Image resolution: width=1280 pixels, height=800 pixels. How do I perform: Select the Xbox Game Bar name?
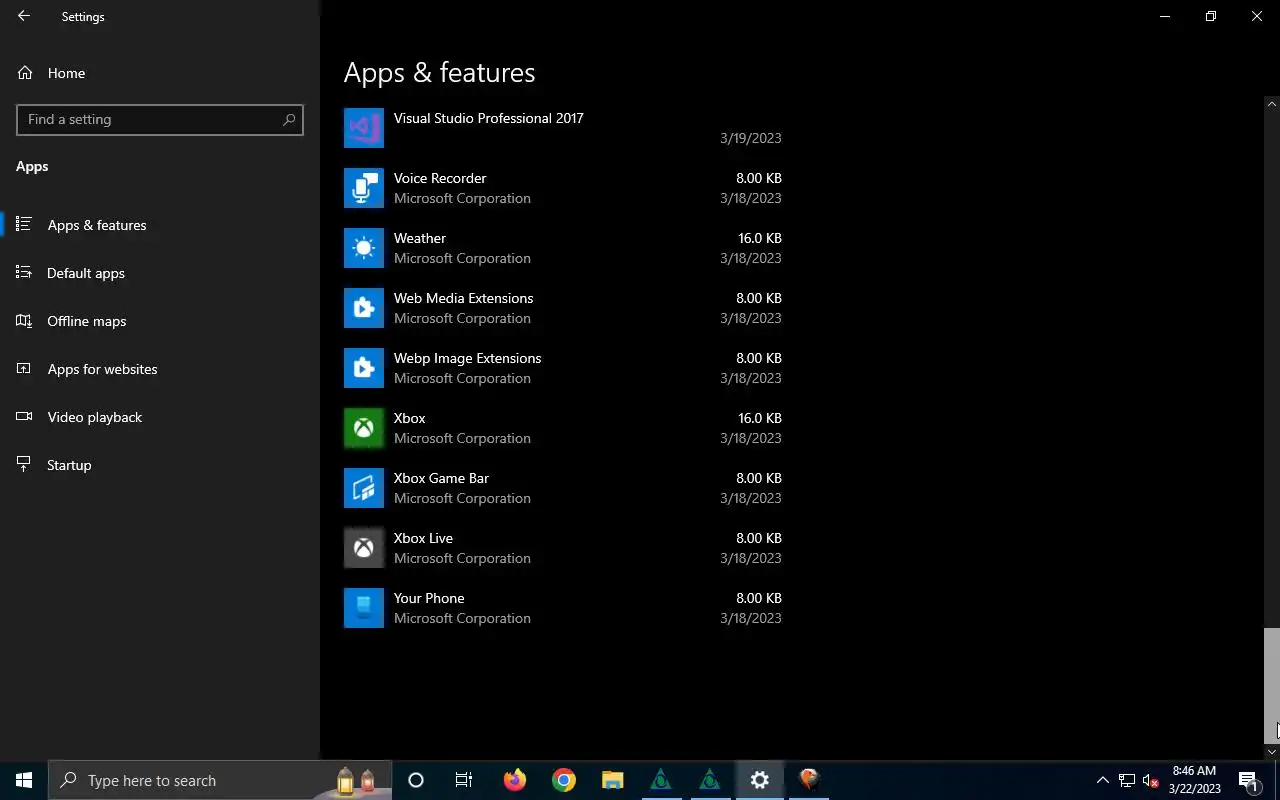[x=441, y=478]
